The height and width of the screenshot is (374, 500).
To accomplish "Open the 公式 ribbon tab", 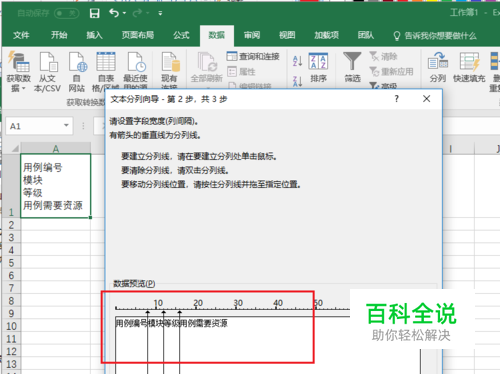I will pos(181,35).
